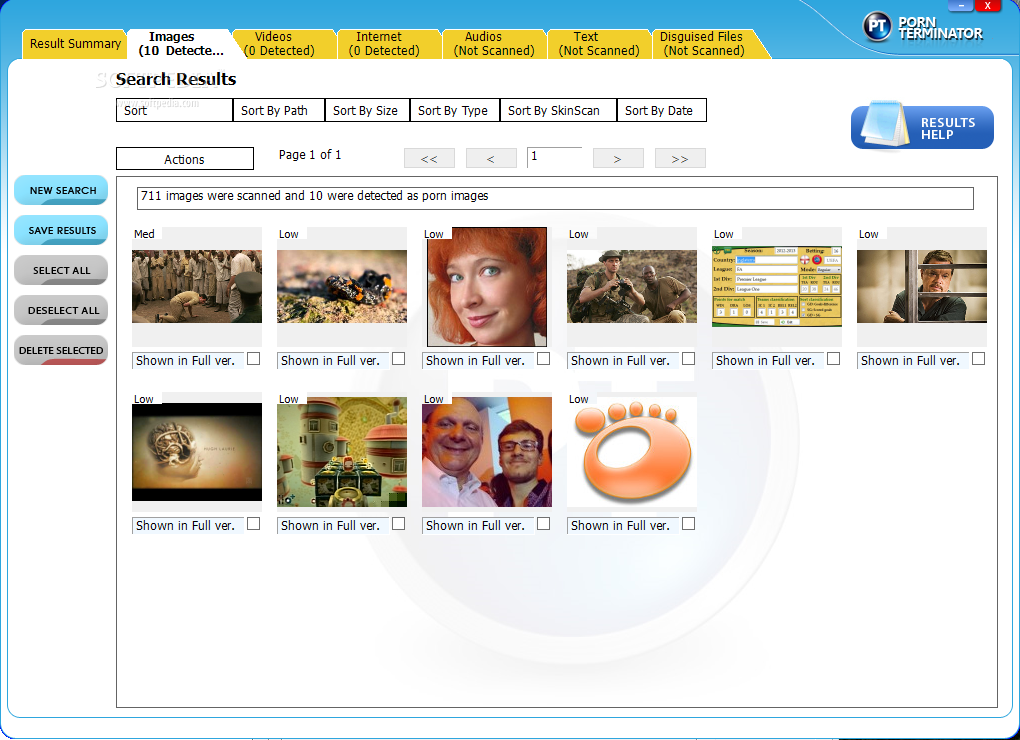
Task: Open the man behind bars thumbnail
Action: tap(922, 287)
